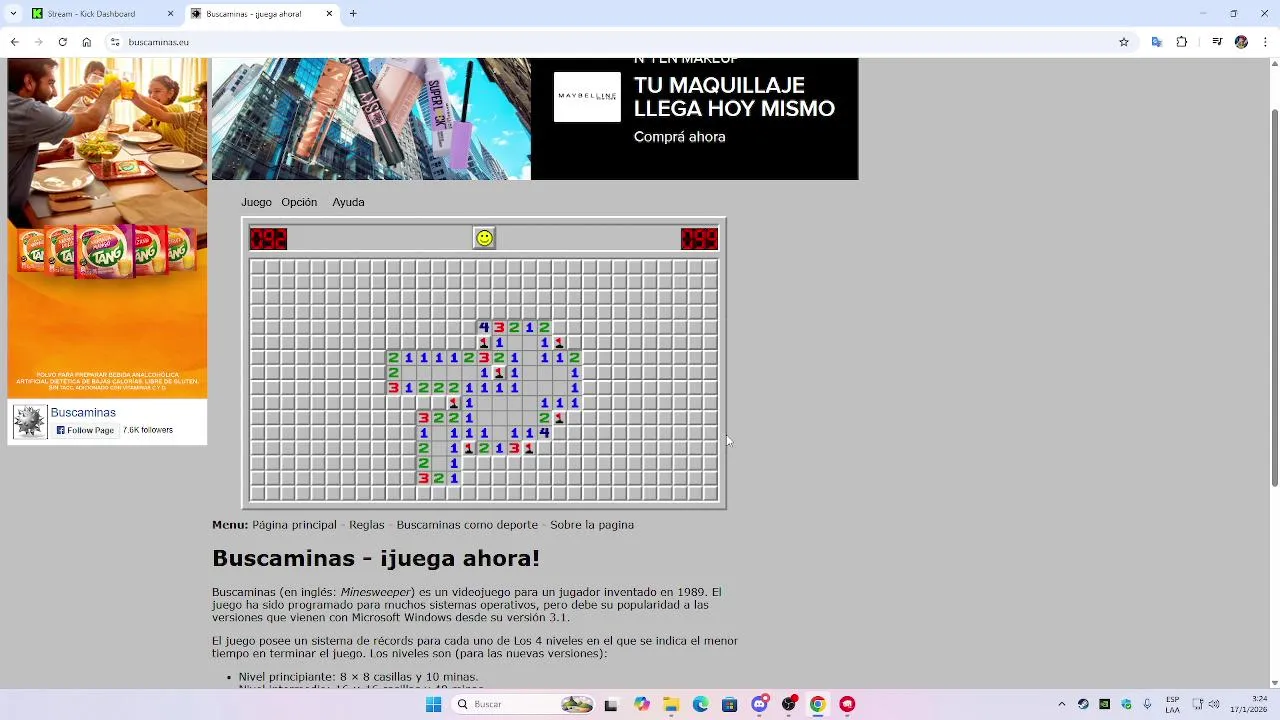Open the browser extensions puzzle icon

[1182, 42]
